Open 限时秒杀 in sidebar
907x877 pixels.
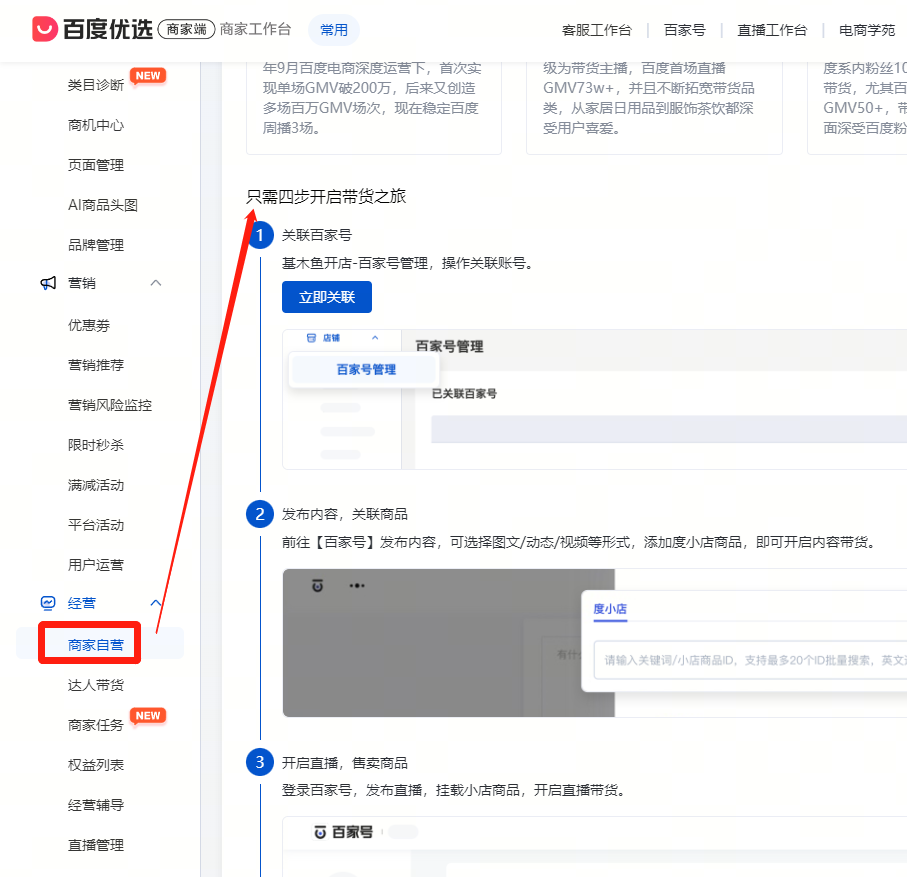96,445
